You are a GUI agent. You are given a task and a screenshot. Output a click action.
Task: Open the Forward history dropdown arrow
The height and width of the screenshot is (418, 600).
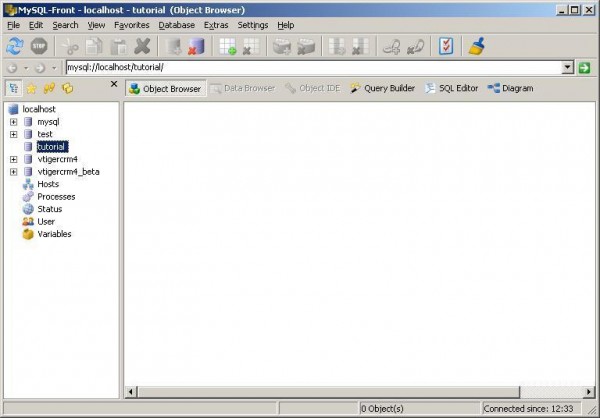tap(54, 68)
